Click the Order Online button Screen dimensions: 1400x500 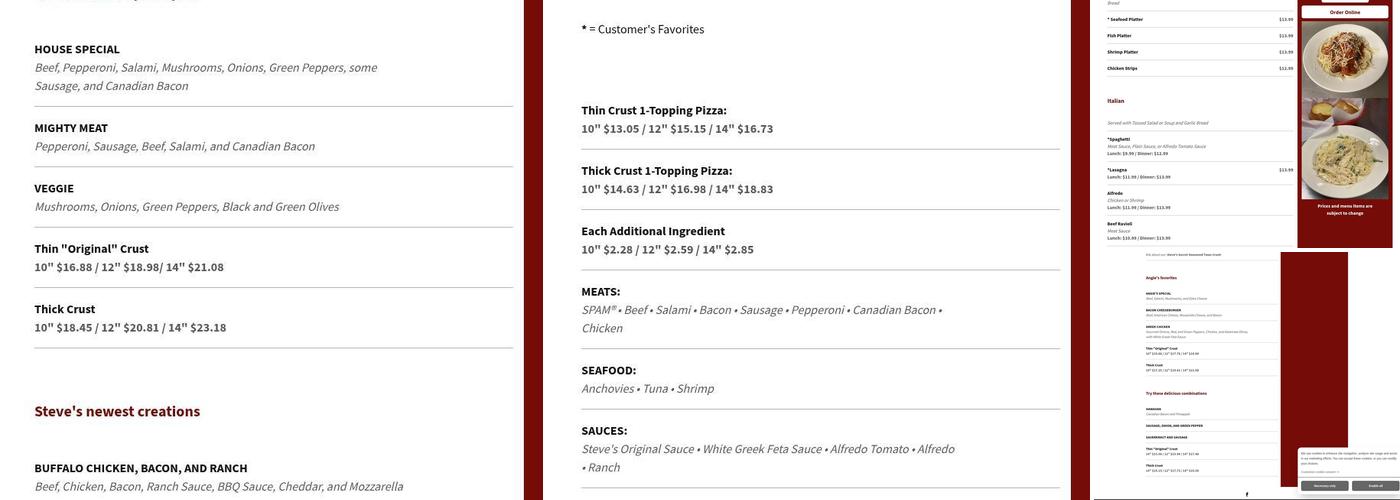pyautogui.click(x=1345, y=12)
